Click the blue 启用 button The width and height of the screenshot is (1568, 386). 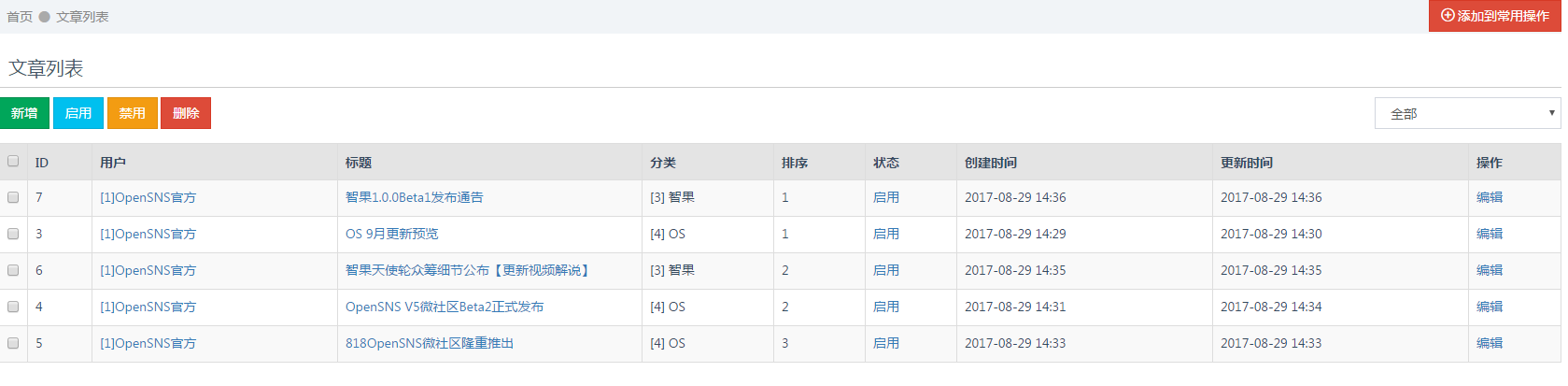pyautogui.click(x=78, y=113)
